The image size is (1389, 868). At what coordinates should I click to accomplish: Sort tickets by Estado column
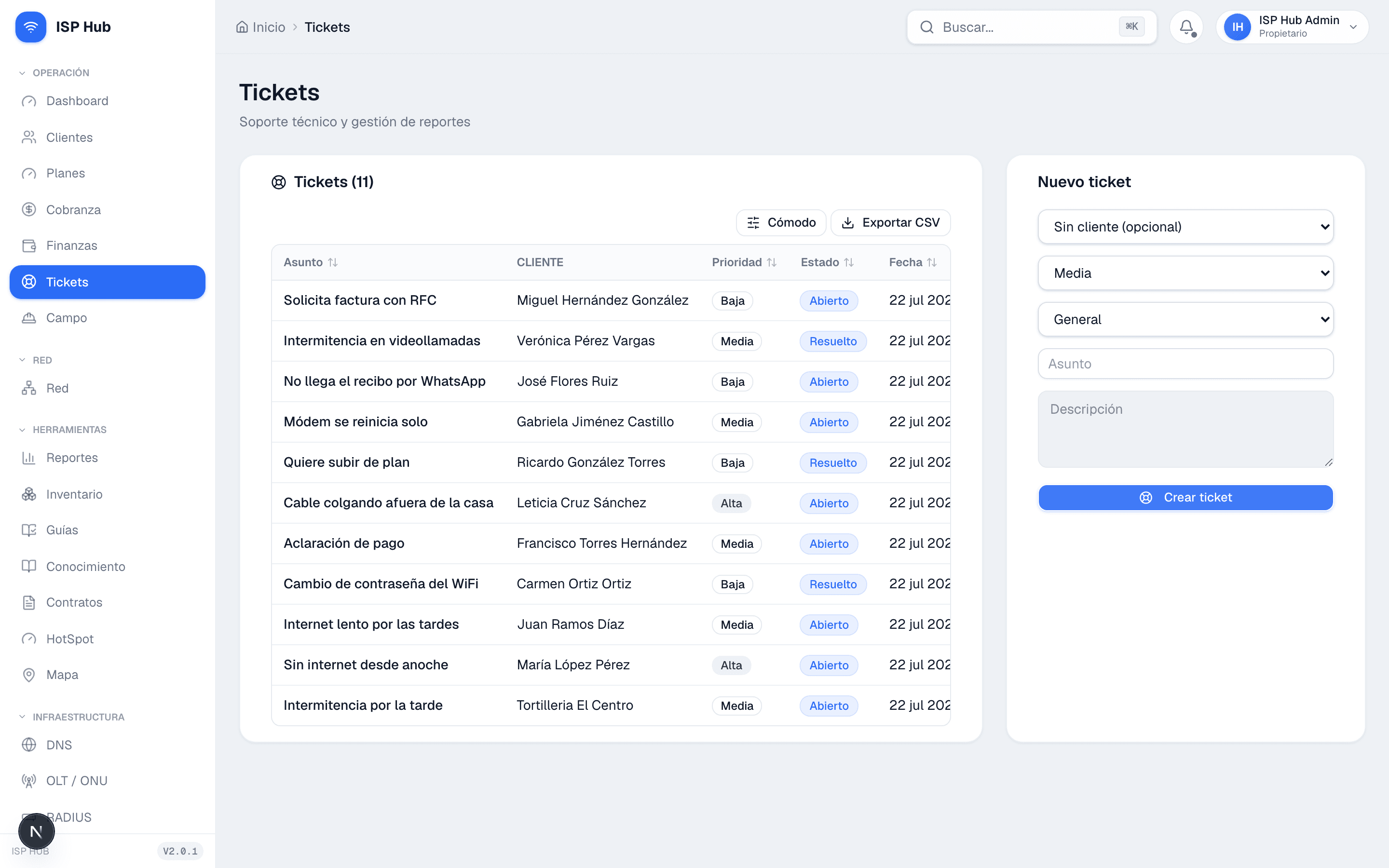[827, 262]
